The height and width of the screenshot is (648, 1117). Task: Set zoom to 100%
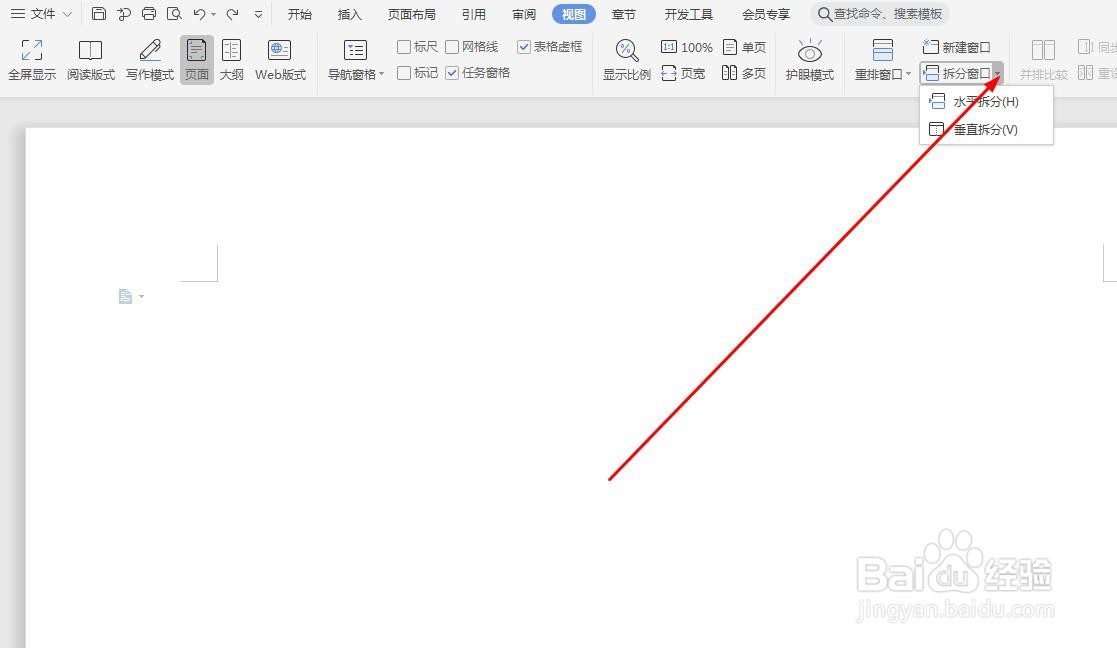(687, 47)
